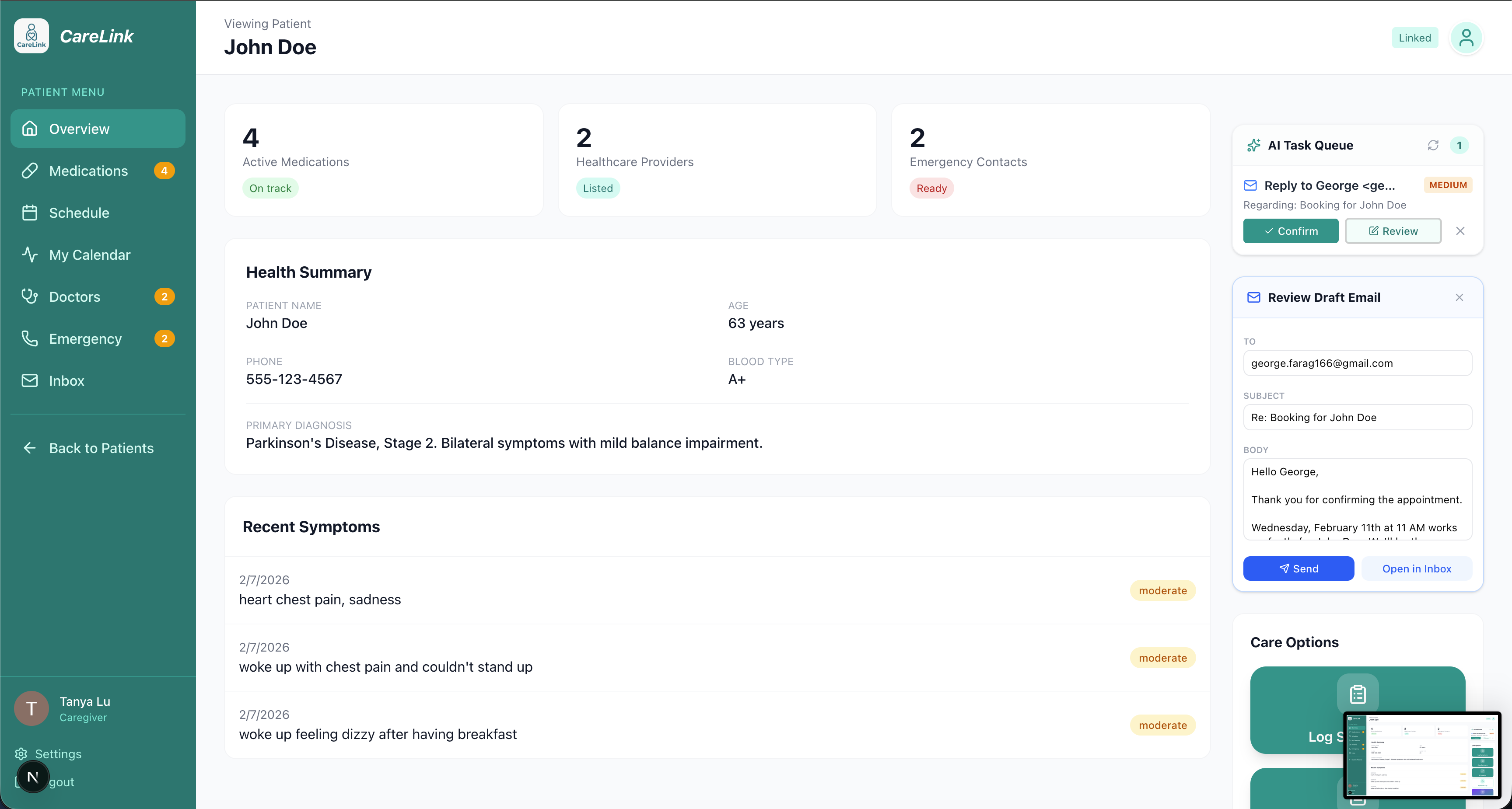Open the Inbox from sidebar
1512x809 pixels.
(66, 381)
